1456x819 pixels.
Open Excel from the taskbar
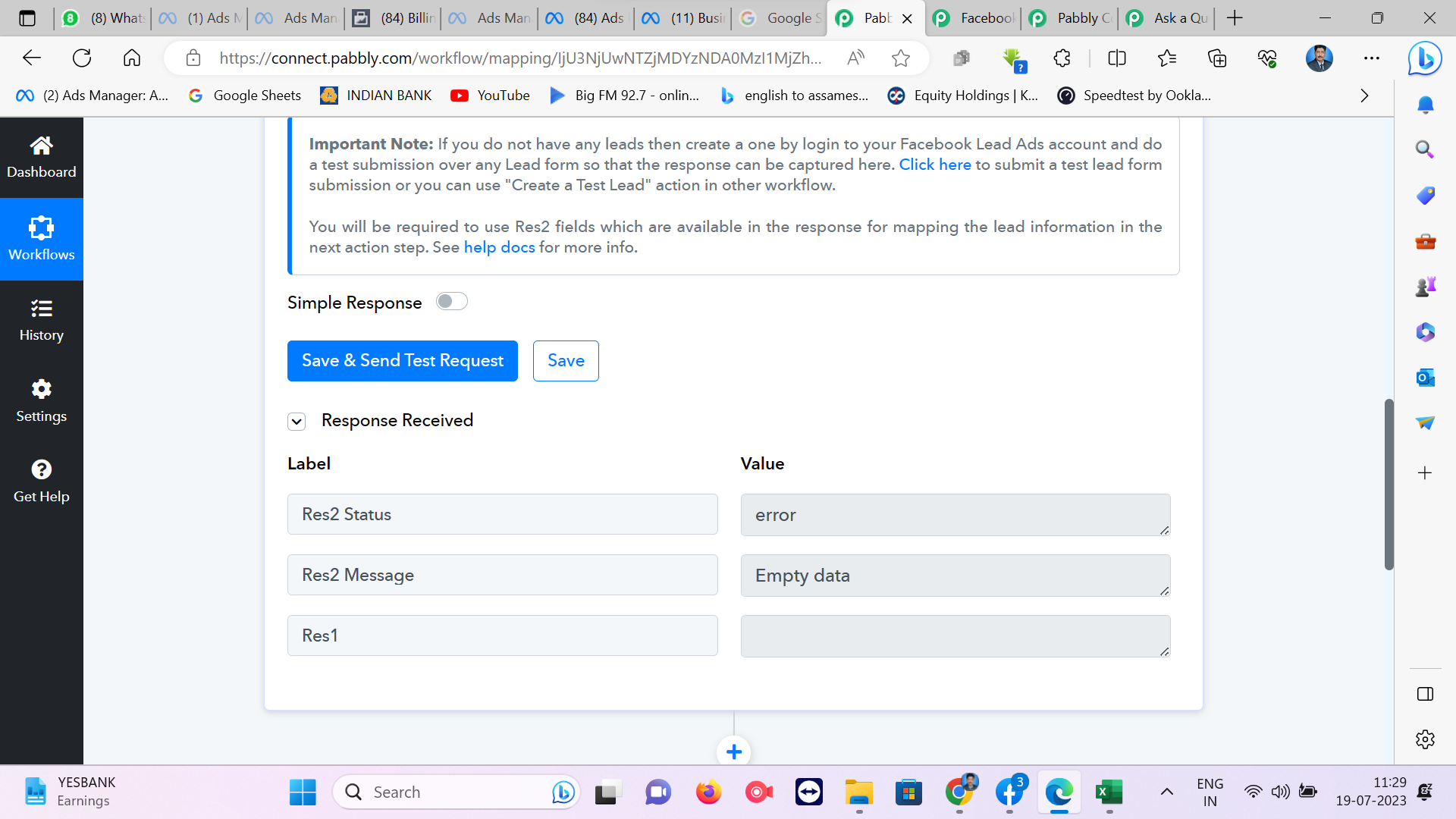[1109, 792]
